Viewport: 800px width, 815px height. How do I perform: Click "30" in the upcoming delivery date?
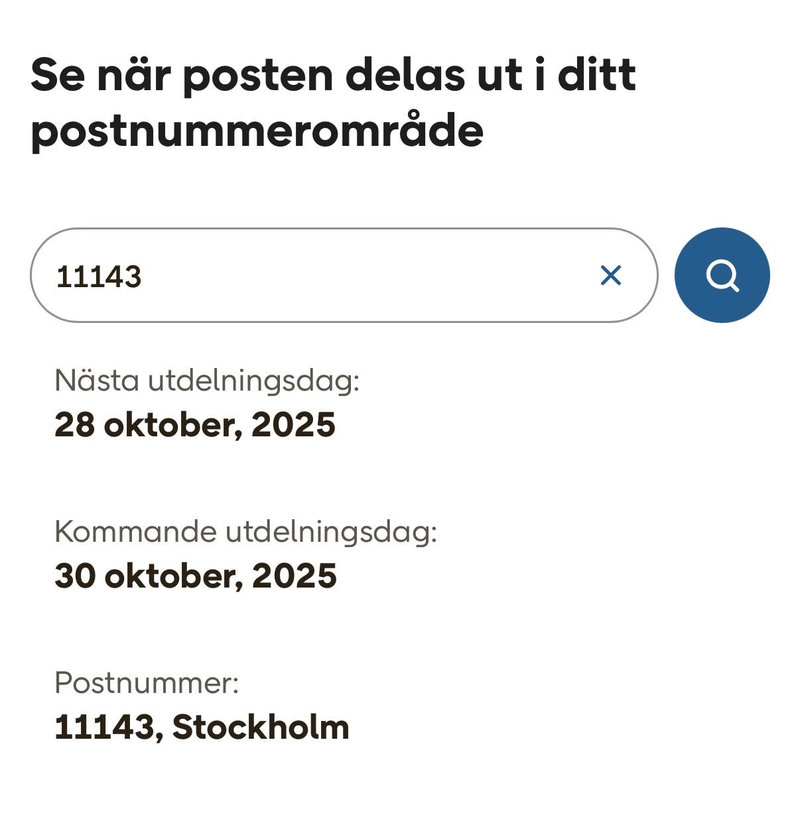74,576
